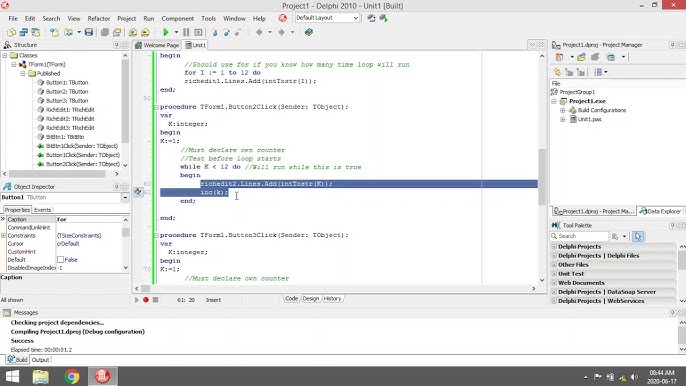The width and height of the screenshot is (686, 386).
Task: Open the Default Layout dropdown
Action: point(327,18)
